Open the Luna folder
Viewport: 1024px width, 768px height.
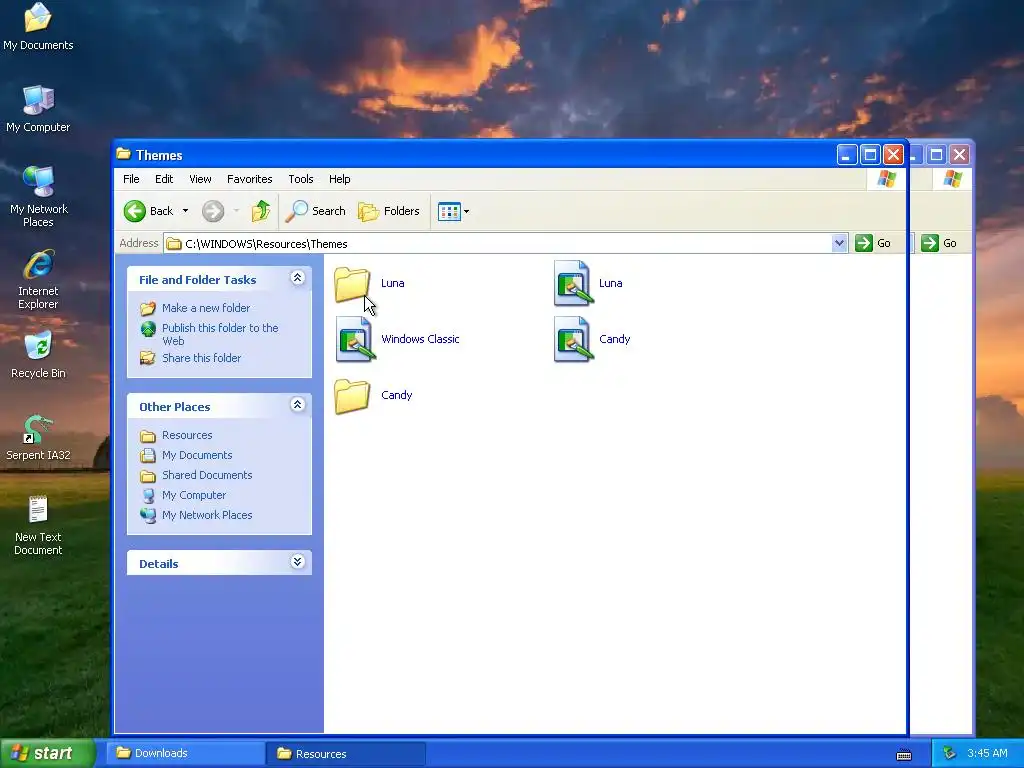coord(369,283)
